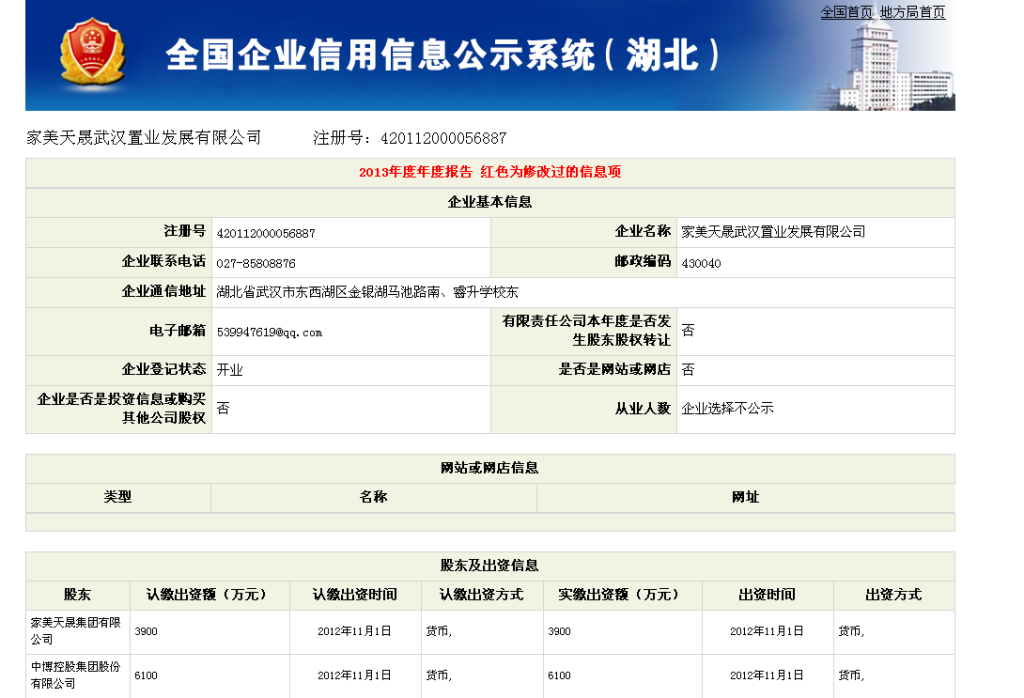Select the postal code 430040

point(701,263)
